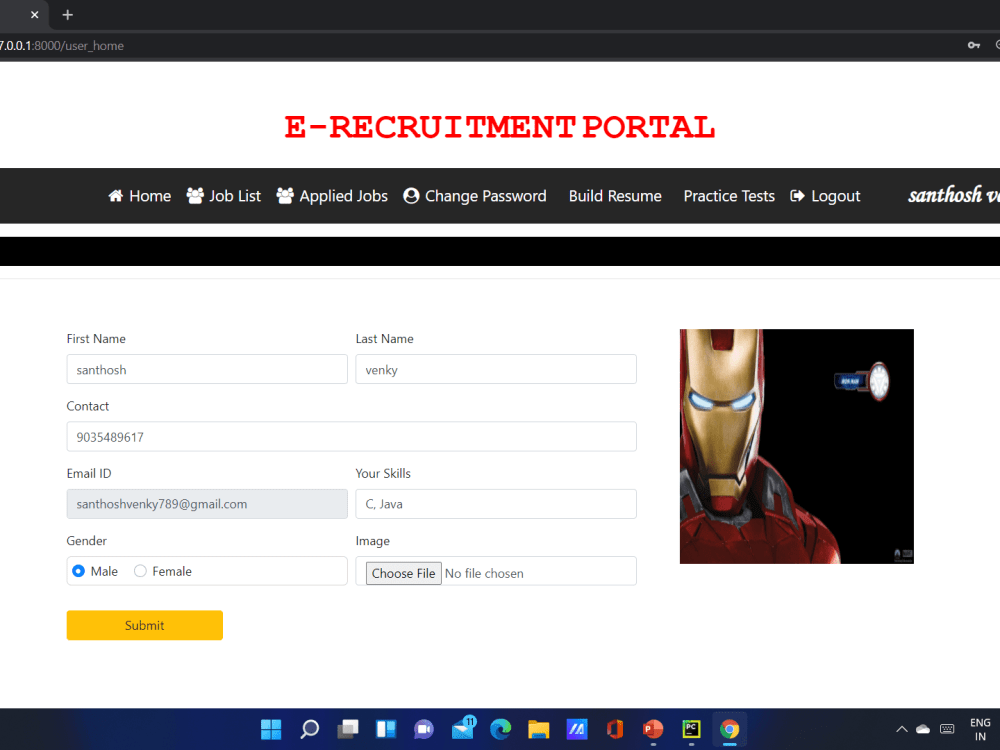Navigate to Build Resume
The height and width of the screenshot is (750, 1000).
tap(614, 196)
